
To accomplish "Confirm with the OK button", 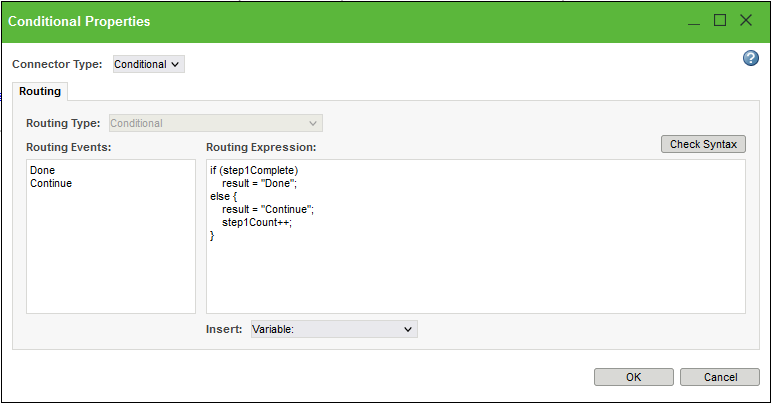I will click(x=633, y=377).
